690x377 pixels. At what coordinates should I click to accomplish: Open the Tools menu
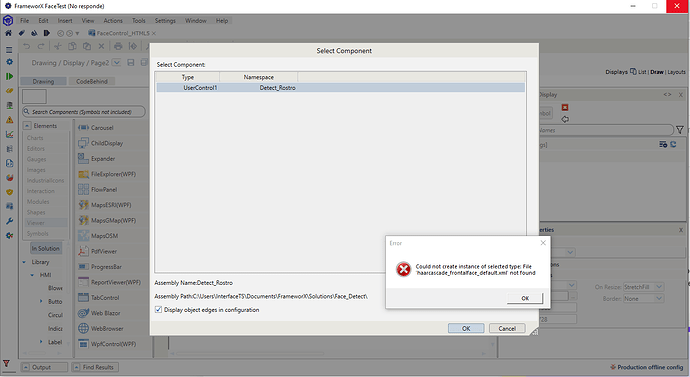139,21
